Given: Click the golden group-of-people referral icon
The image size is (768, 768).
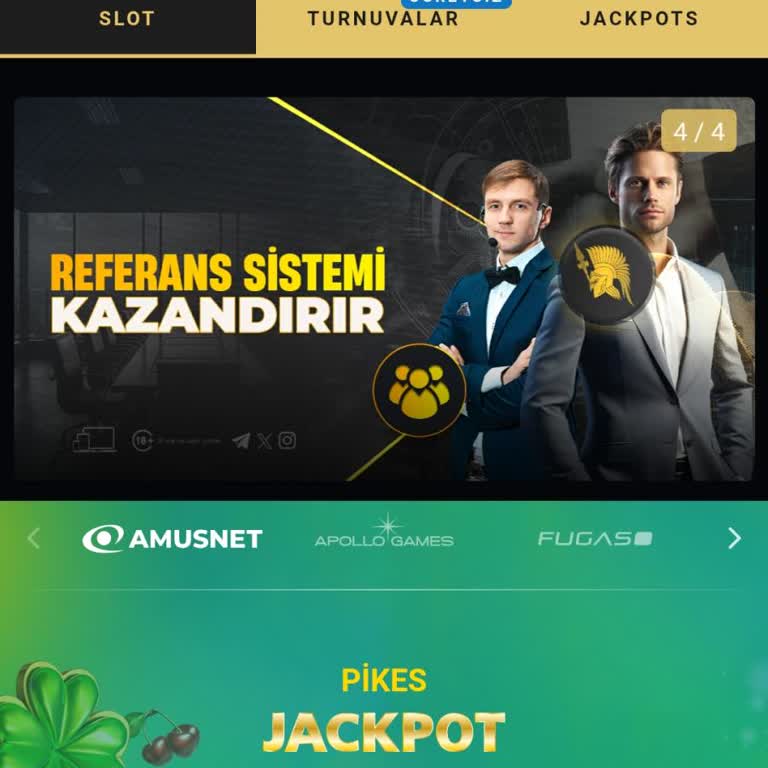Looking at the screenshot, I should point(419,390).
